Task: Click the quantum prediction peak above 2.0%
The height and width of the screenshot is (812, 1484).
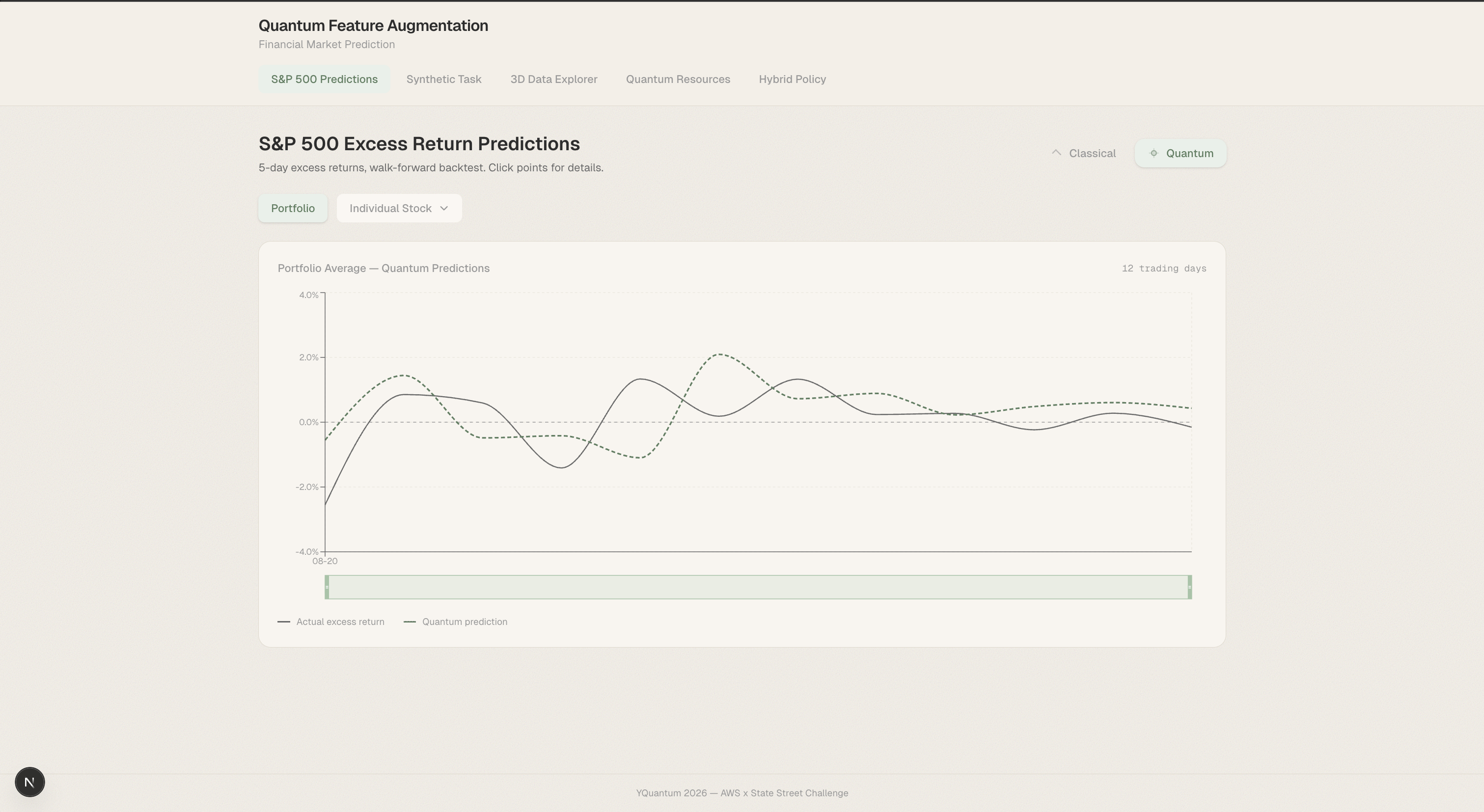Action: click(719, 354)
